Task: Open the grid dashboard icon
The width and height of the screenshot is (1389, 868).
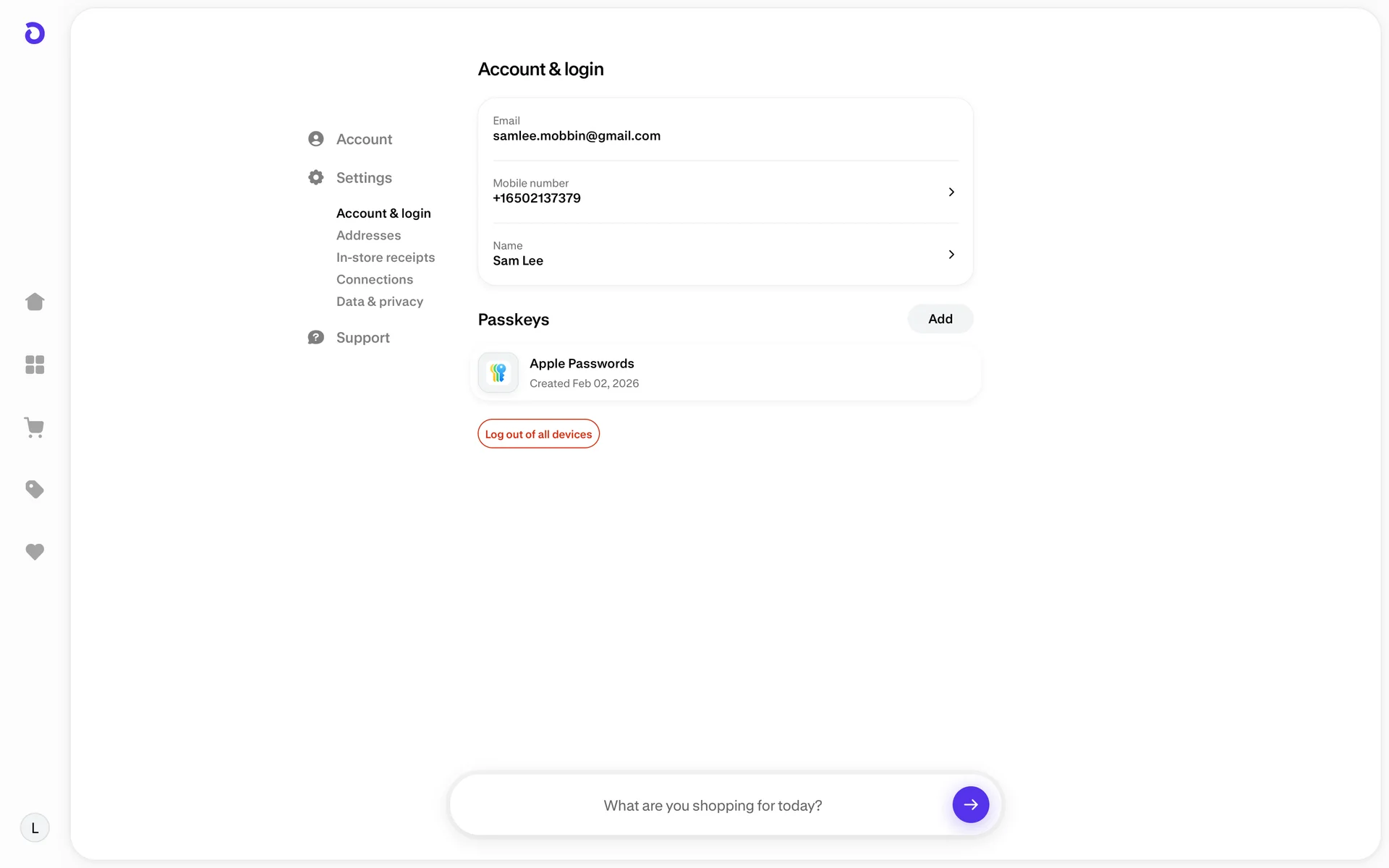Action: tap(35, 365)
